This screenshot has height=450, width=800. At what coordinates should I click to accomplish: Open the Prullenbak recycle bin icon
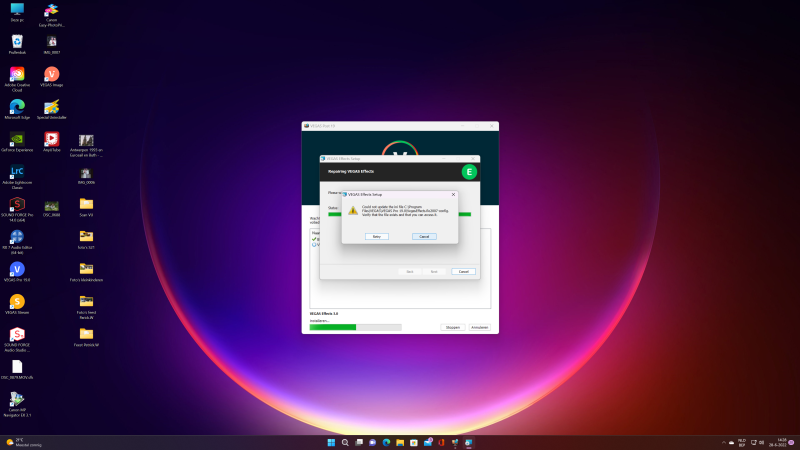tap(17, 41)
